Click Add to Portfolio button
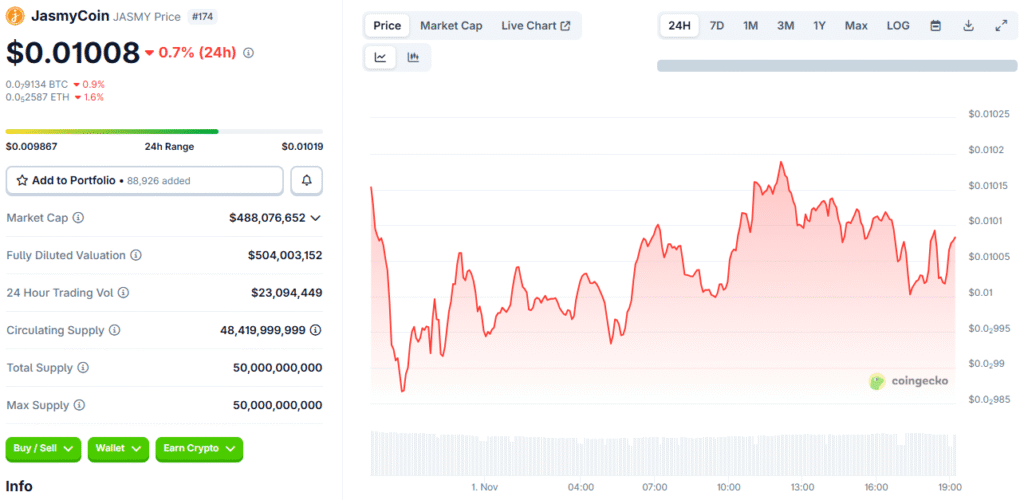1024x500 pixels. click(145, 180)
